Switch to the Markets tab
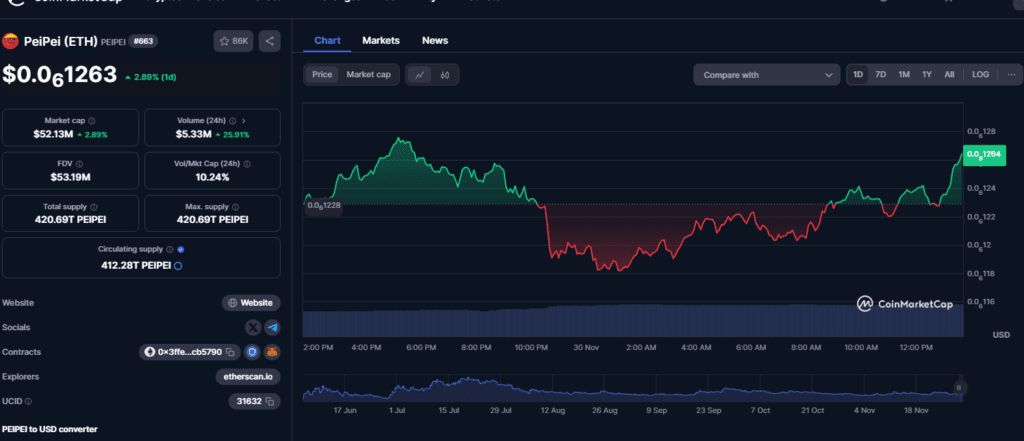 click(x=381, y=41)
